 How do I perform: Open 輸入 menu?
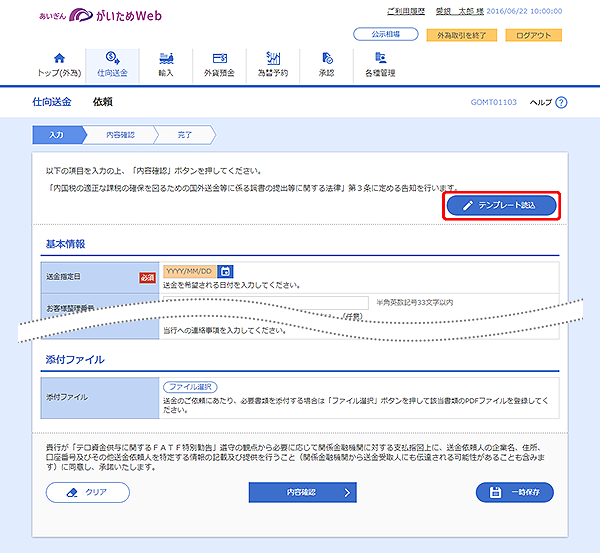[166, 65]
